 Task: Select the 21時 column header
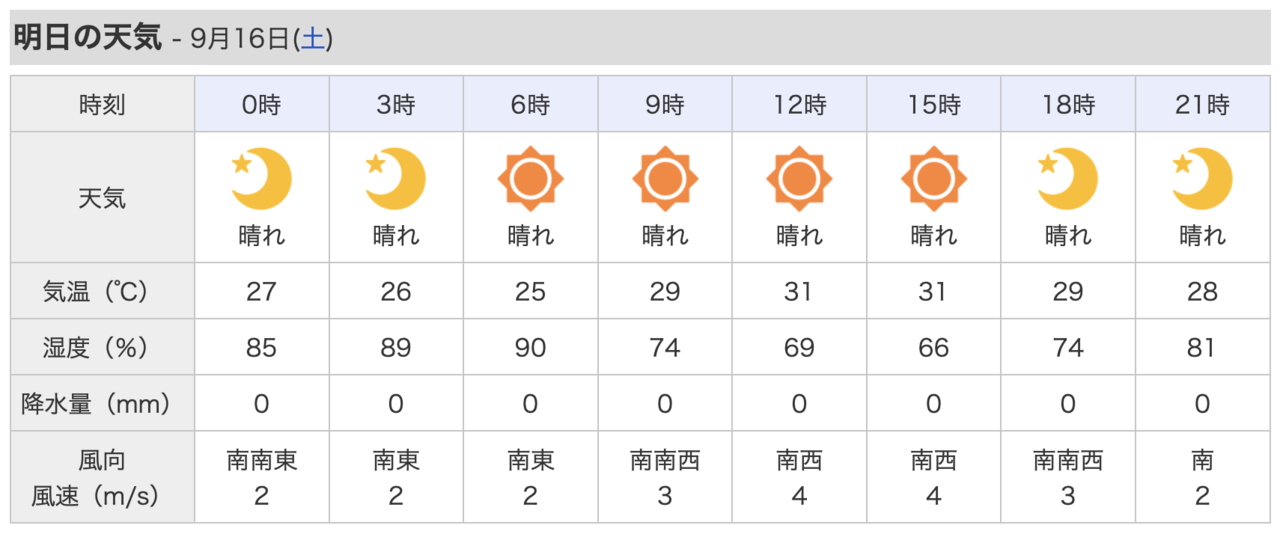[x=1202, y=104]
